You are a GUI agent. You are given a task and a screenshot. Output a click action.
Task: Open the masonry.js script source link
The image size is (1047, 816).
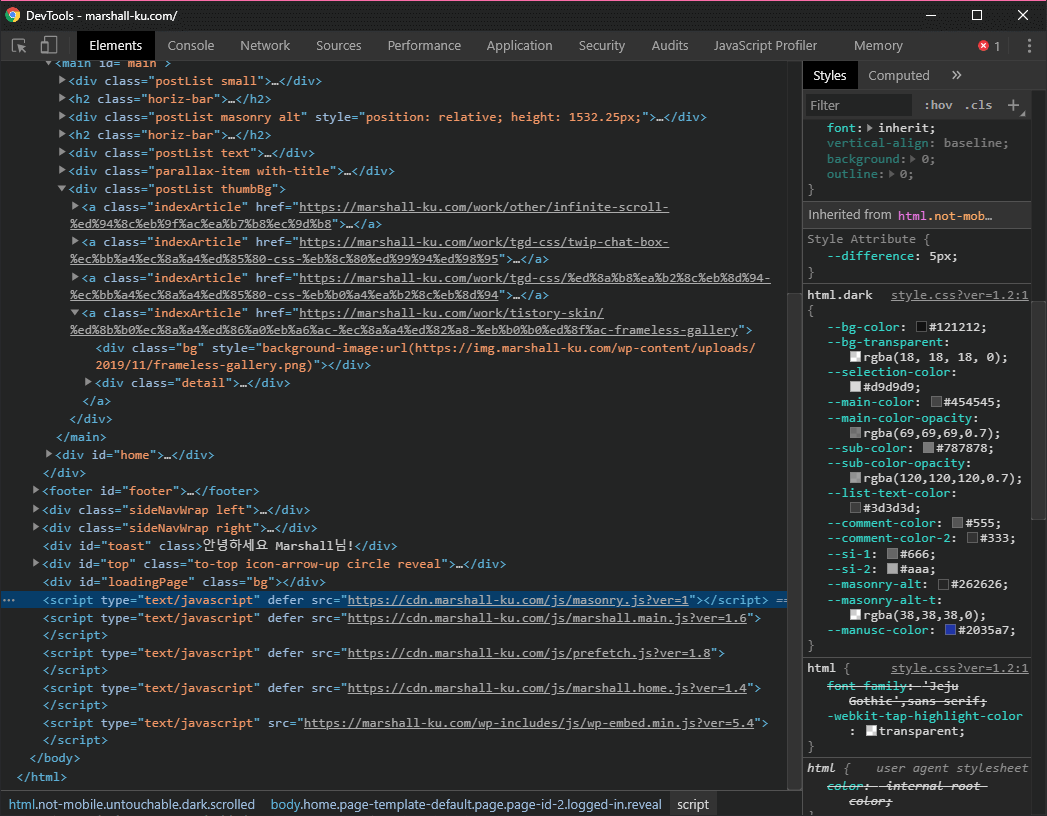tap(520, 600)
